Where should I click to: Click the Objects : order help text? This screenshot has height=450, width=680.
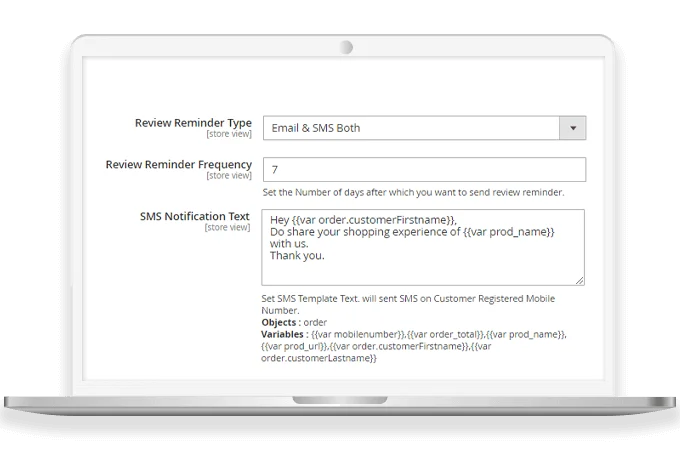coord(294,323)
